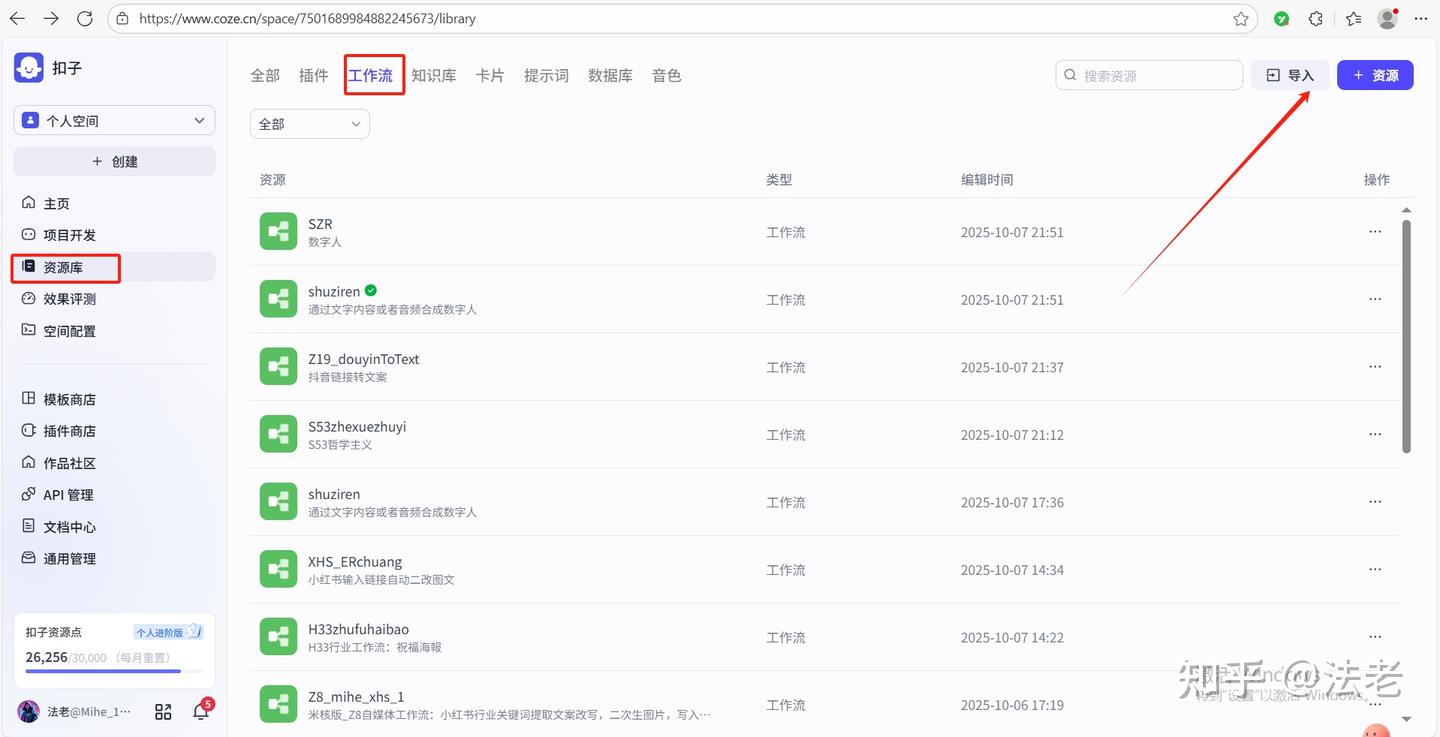The height and width of the screenshot is (737, 1440).
Task: Click the 资源 add resource button
Action: 1375,75
